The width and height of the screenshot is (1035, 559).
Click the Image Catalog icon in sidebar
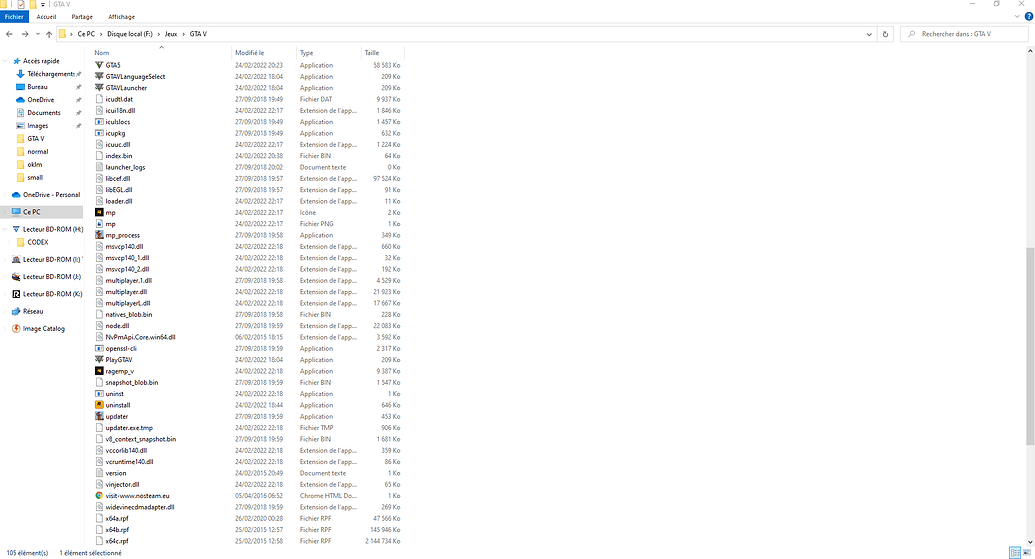(16, 329)
